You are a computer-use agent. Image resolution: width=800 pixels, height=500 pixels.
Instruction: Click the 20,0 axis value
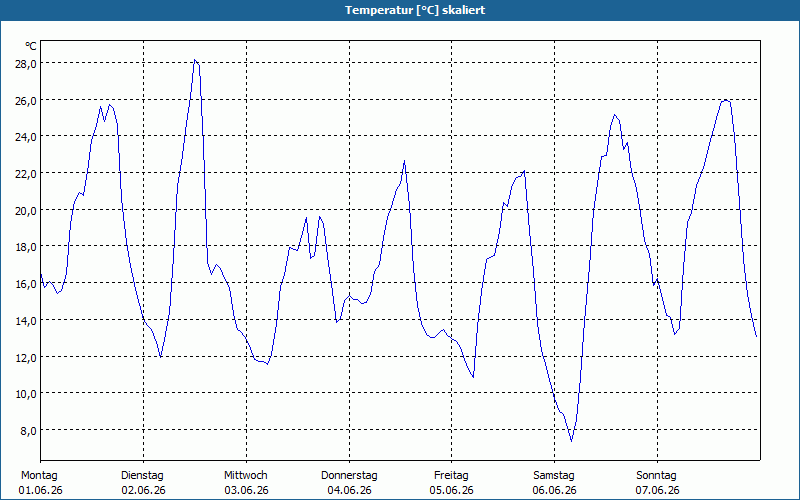26,210
